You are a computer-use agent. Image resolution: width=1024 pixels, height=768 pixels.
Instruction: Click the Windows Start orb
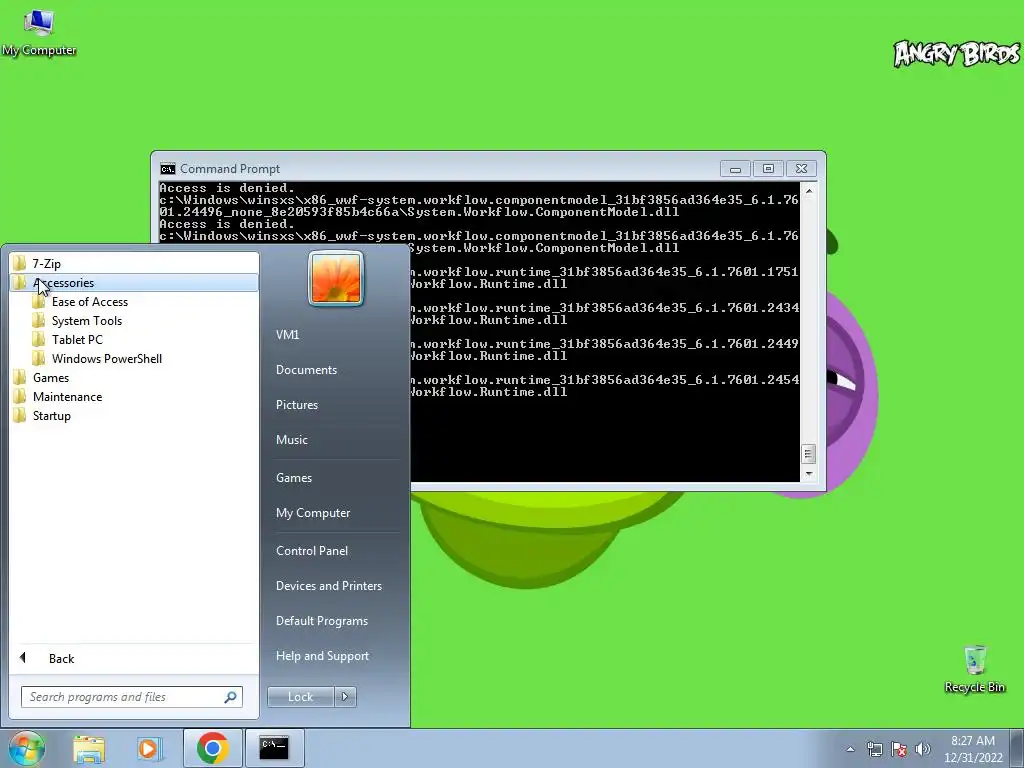coord(26,748)
